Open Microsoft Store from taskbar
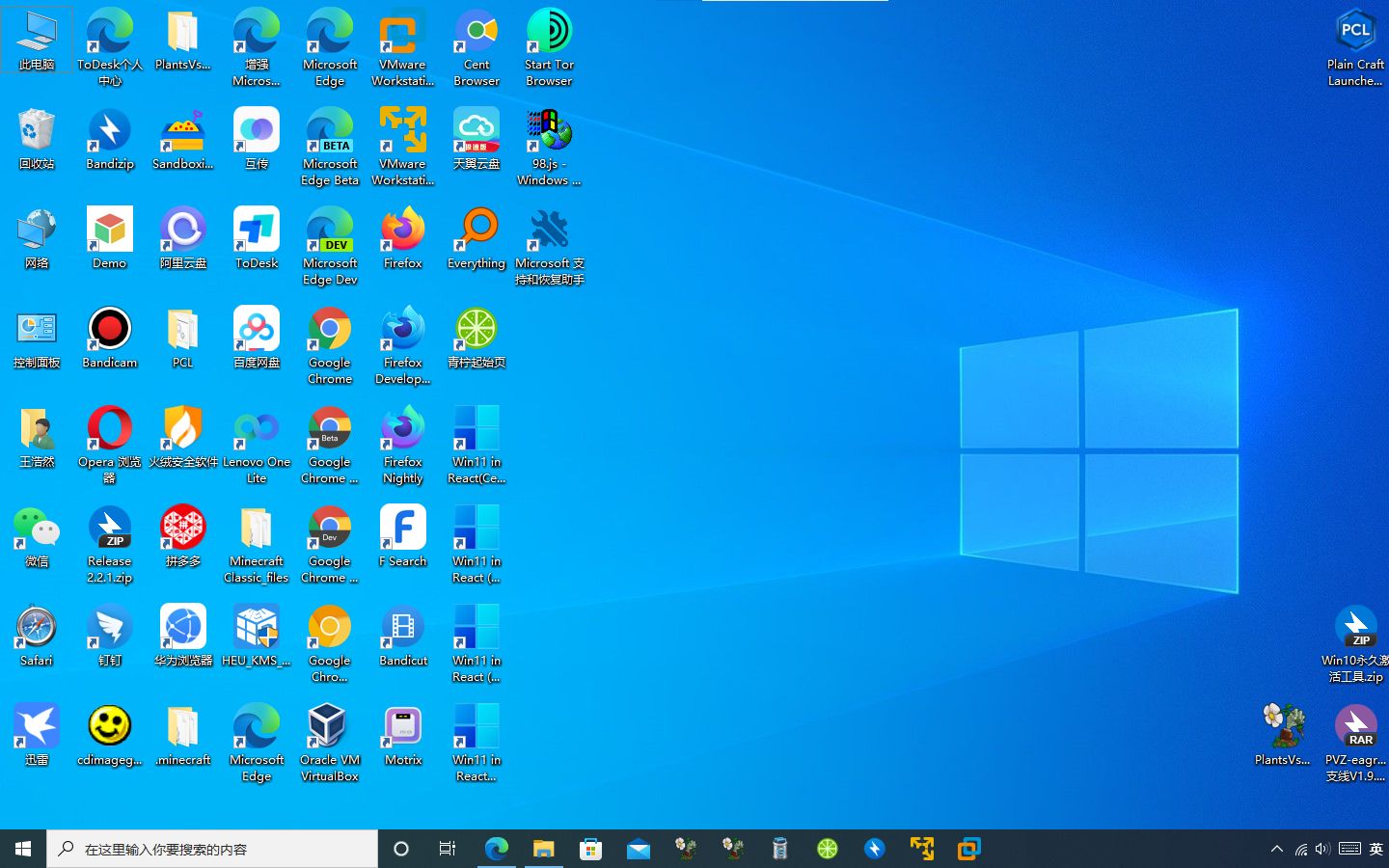Screen dimensions: 1389x868 590,849
